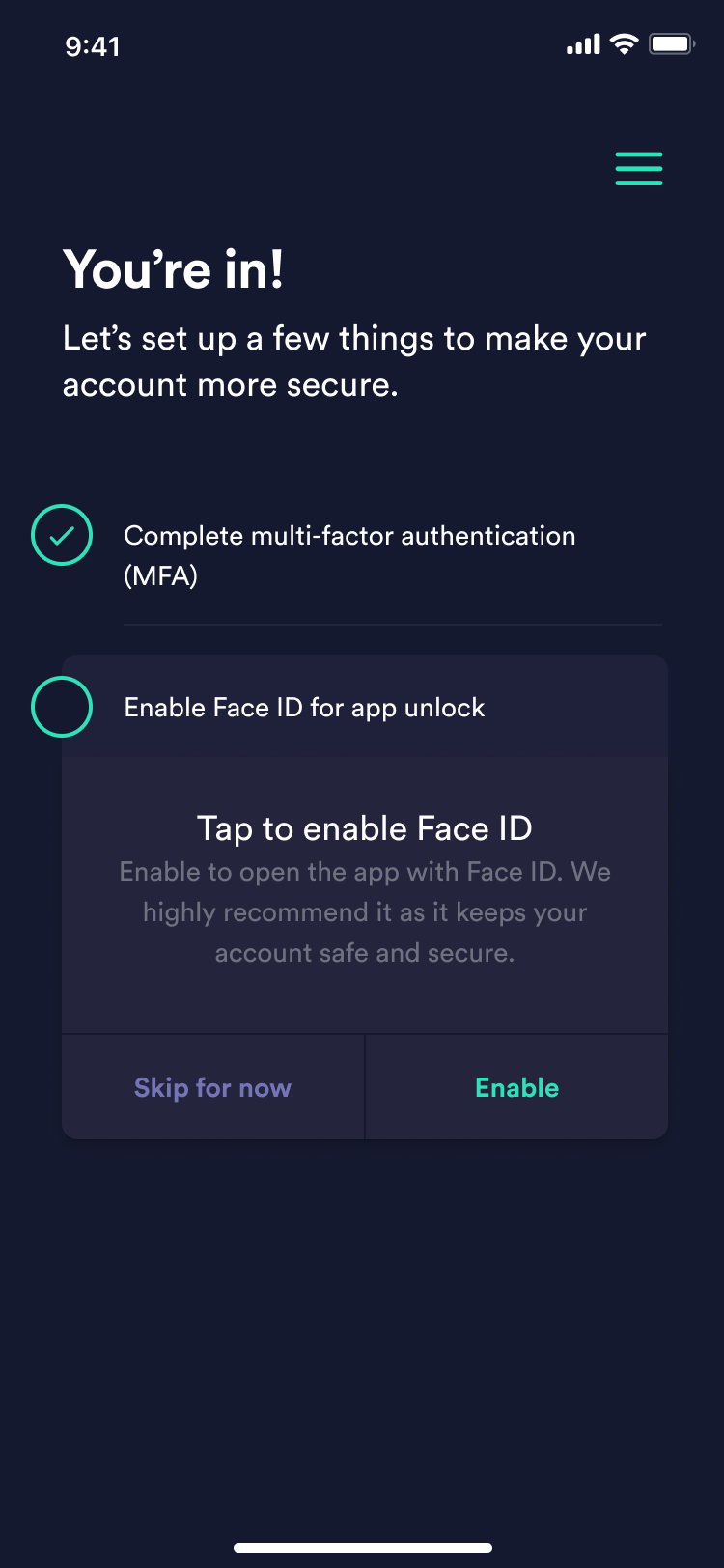Click the completed MFA checkmark circle
The image size is (724, 1568).
coord(62,535)
